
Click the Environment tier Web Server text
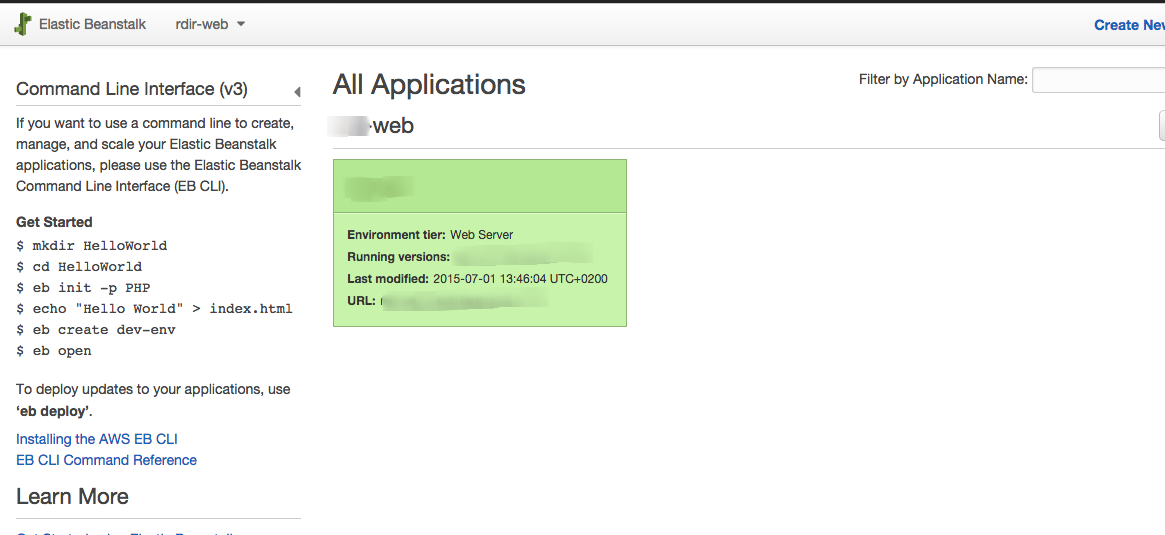[x=430, y=235]
